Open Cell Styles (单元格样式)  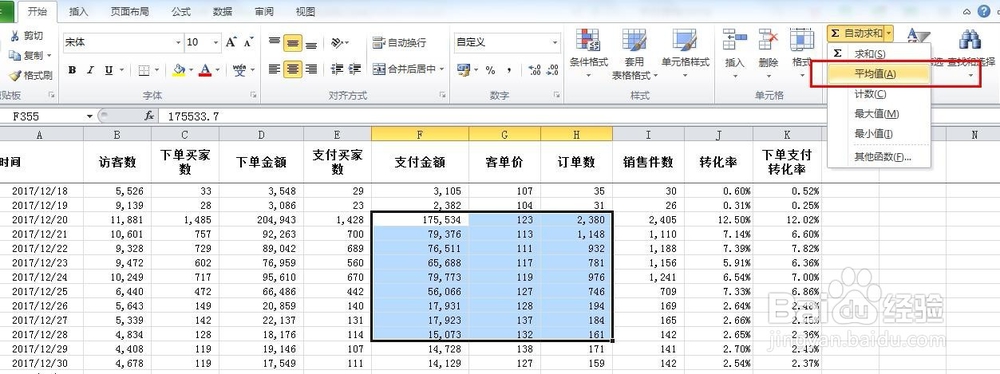tap(686, 54)
